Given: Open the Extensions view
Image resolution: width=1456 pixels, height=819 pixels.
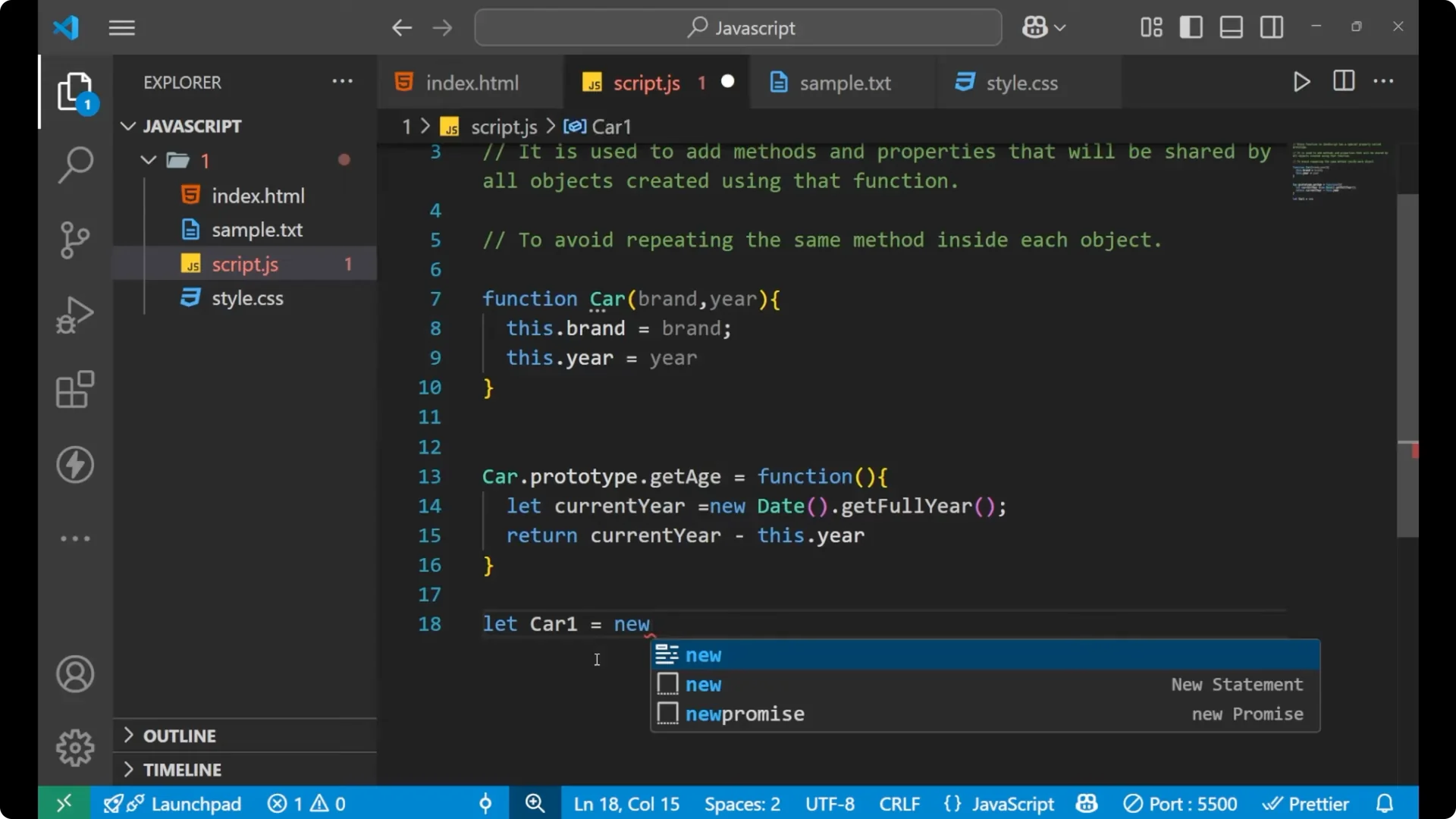Looking at the screenshot, I should coord(74,389).
